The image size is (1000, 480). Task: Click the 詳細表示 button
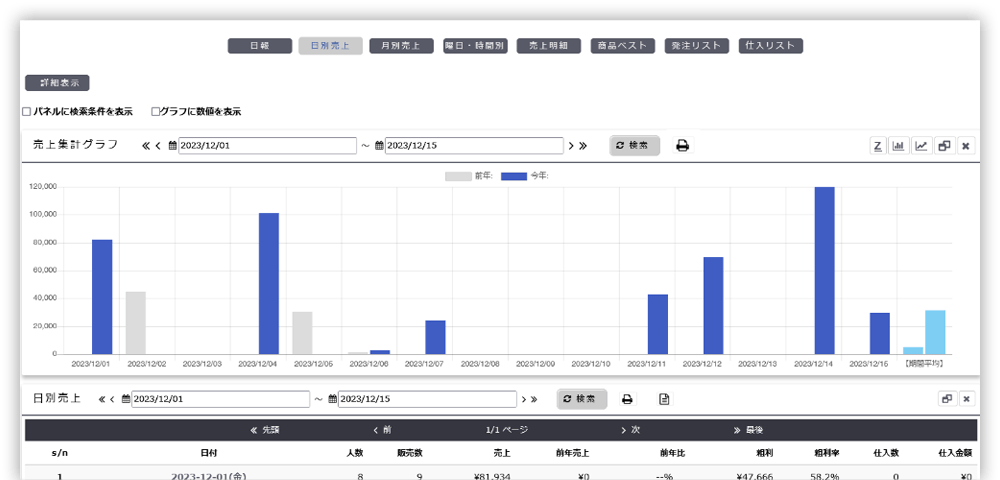coord(57,83)
